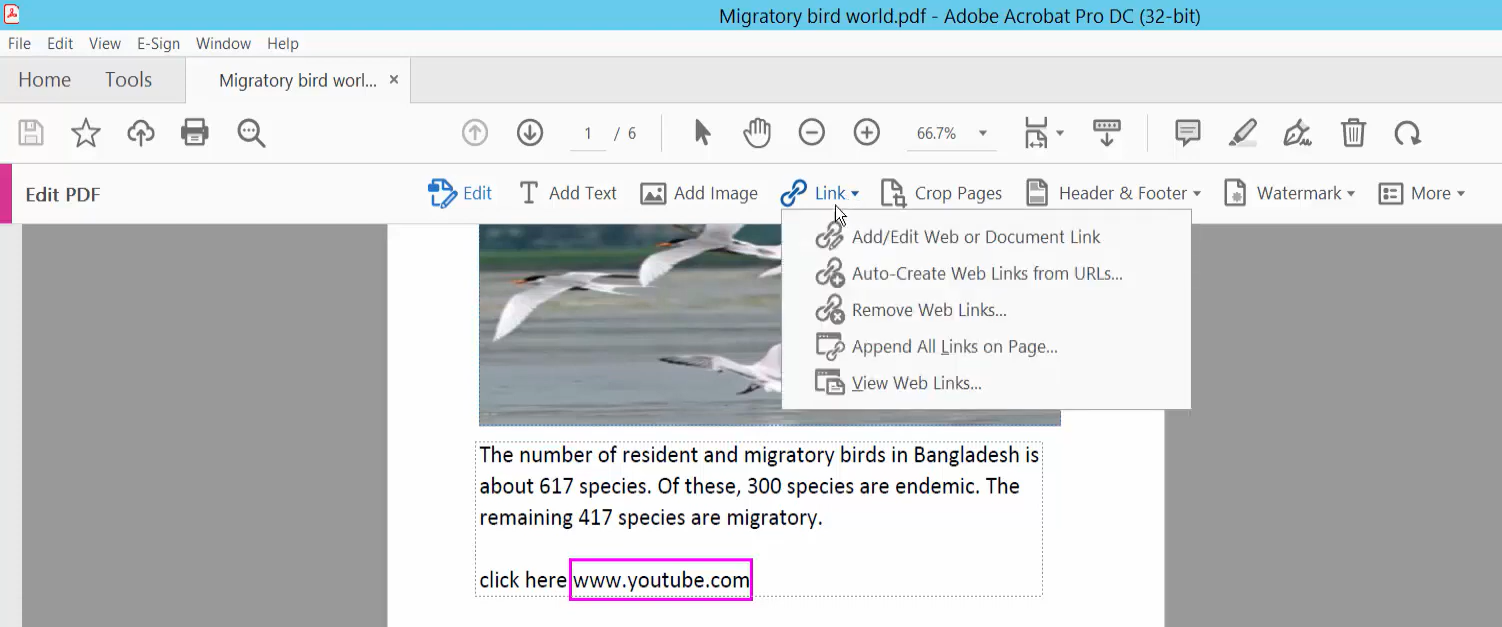
Task: Click the Acrobat app icon in title bar
Action: [x=12, y=14]
